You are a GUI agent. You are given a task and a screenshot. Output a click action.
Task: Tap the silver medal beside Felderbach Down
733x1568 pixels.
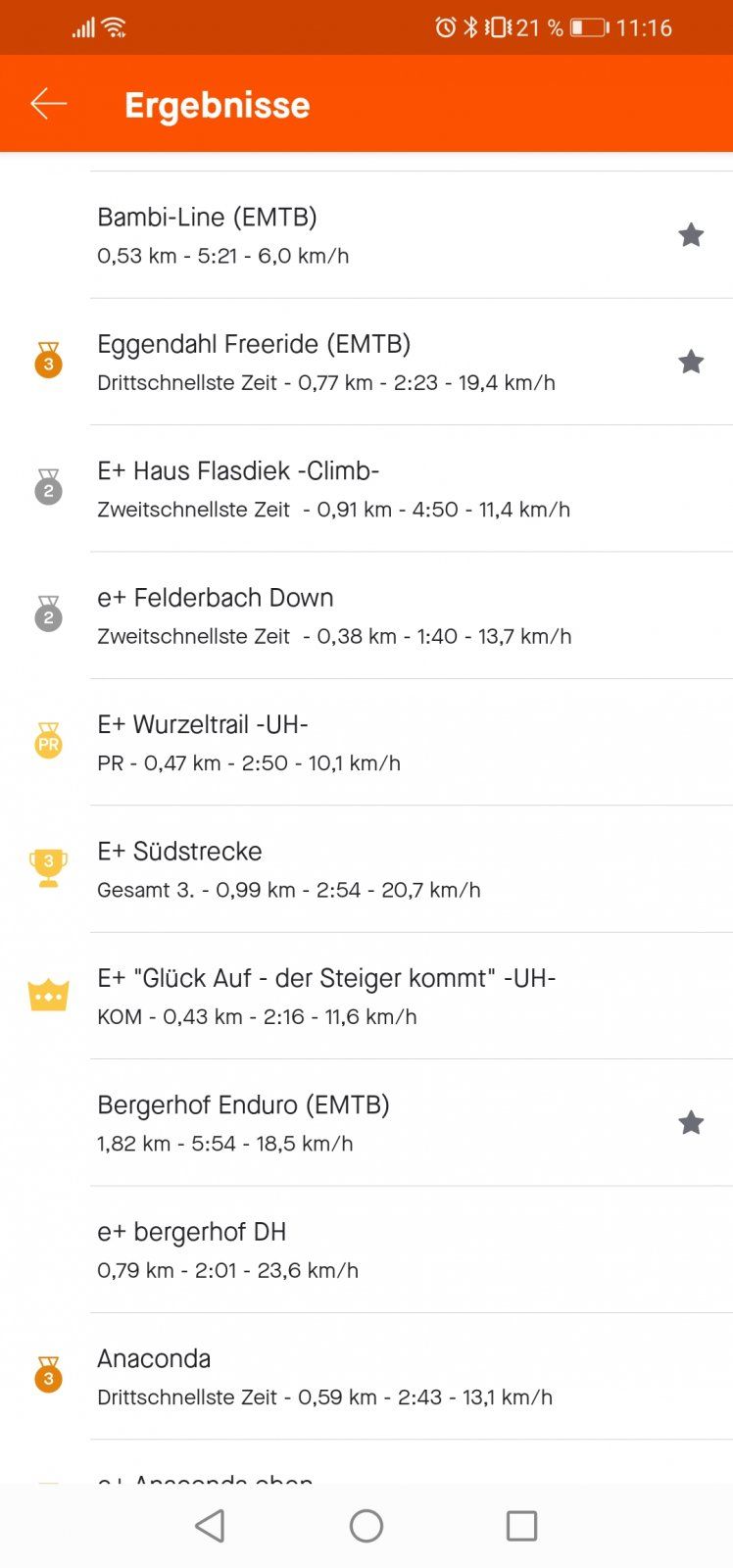tap(48, 614)
